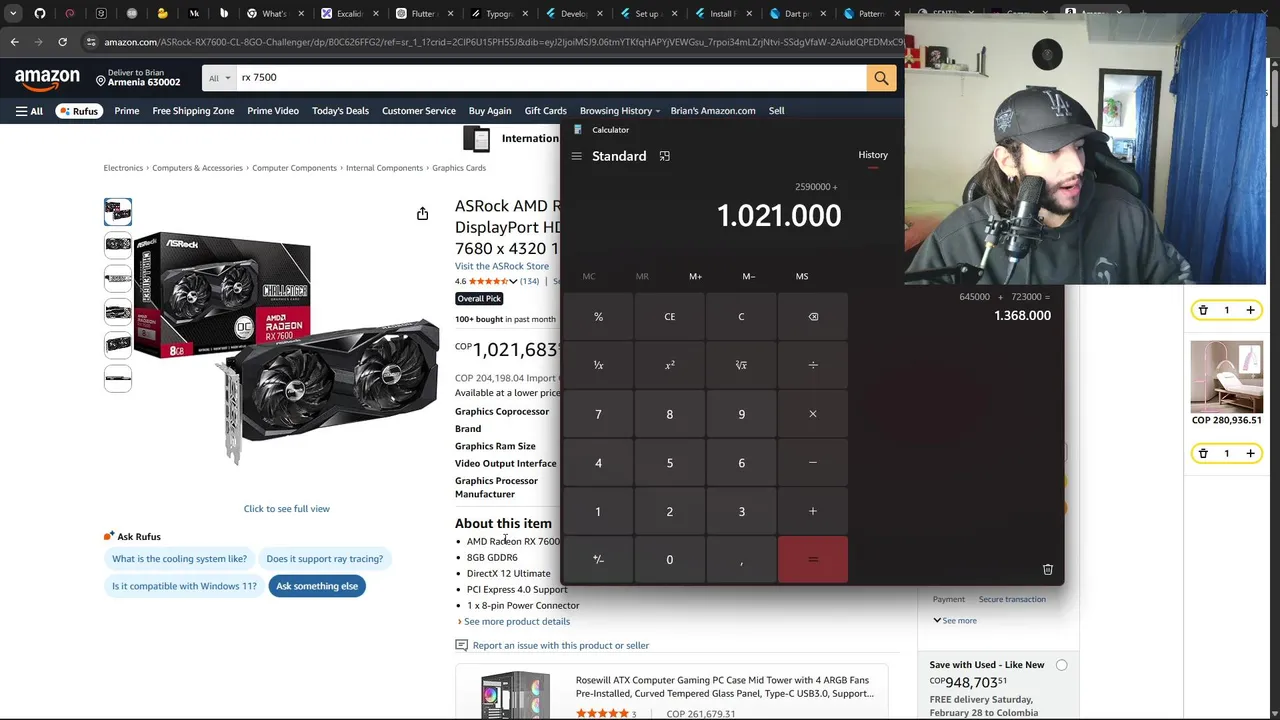Select the last product thumbnail
Screen dimensions: 1280x720
[118, 378]
